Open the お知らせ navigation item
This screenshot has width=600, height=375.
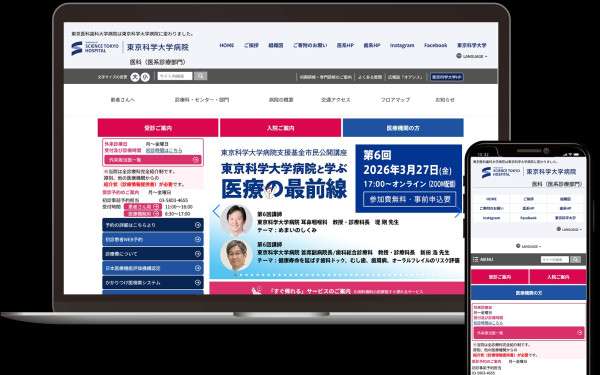(445, 99)
